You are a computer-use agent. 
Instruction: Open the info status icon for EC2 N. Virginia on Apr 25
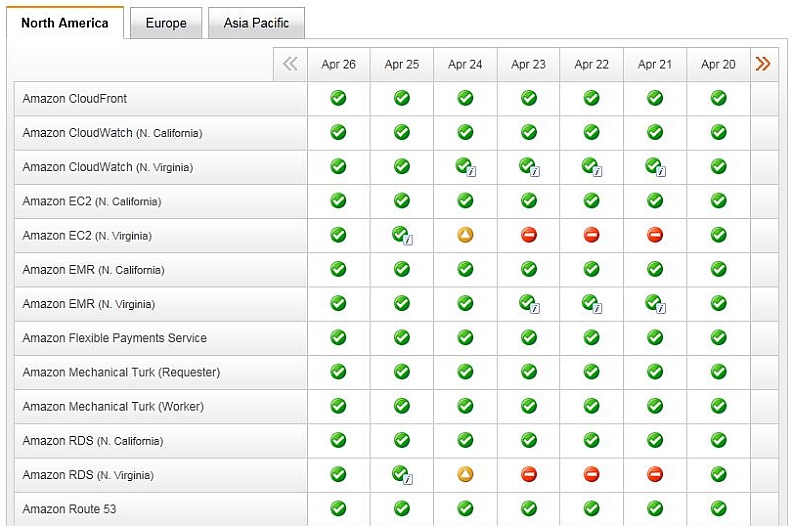[x=403, y=236]
